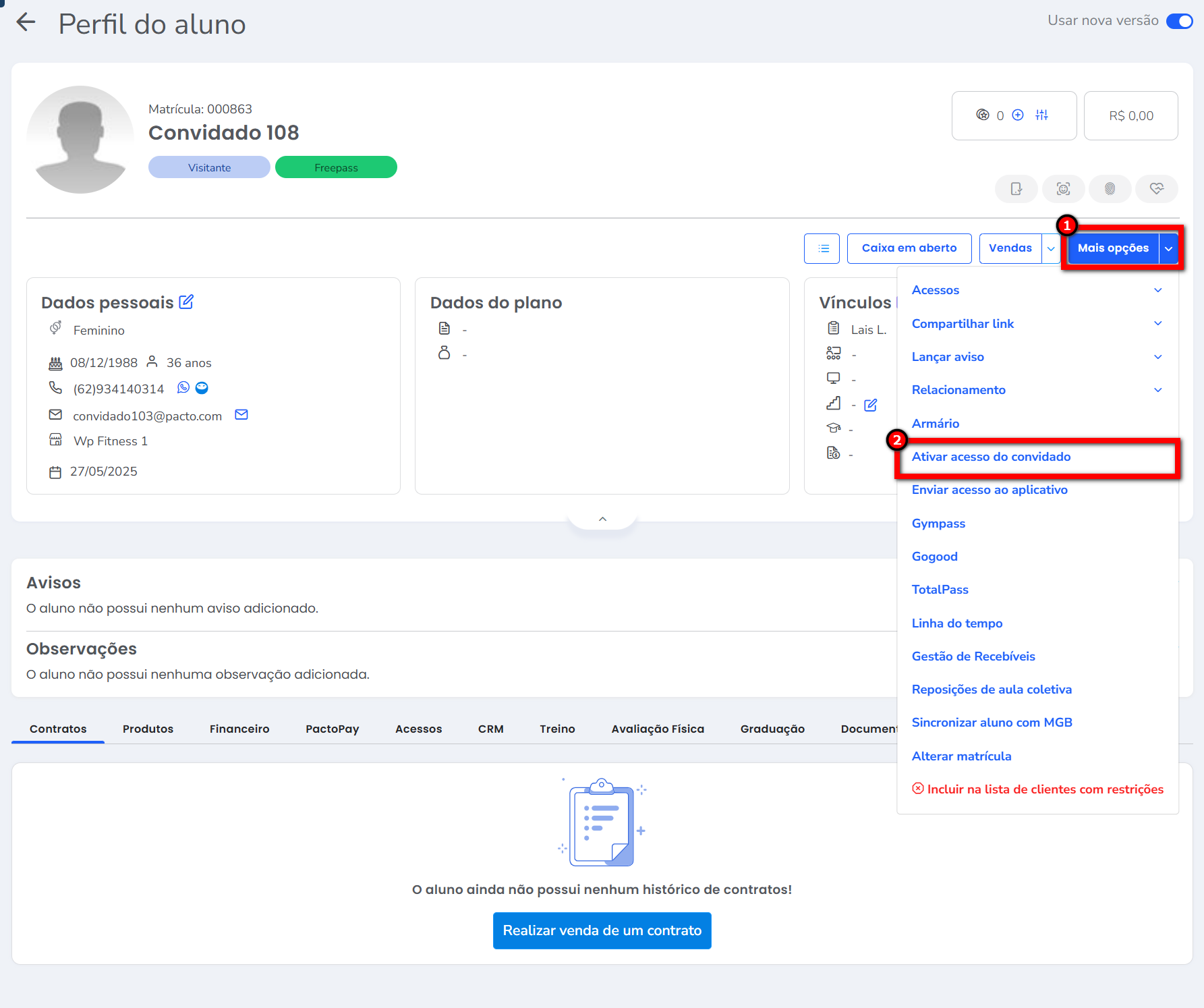
Task: Click Realizar venda de um contrato
Action: (602, 930)
